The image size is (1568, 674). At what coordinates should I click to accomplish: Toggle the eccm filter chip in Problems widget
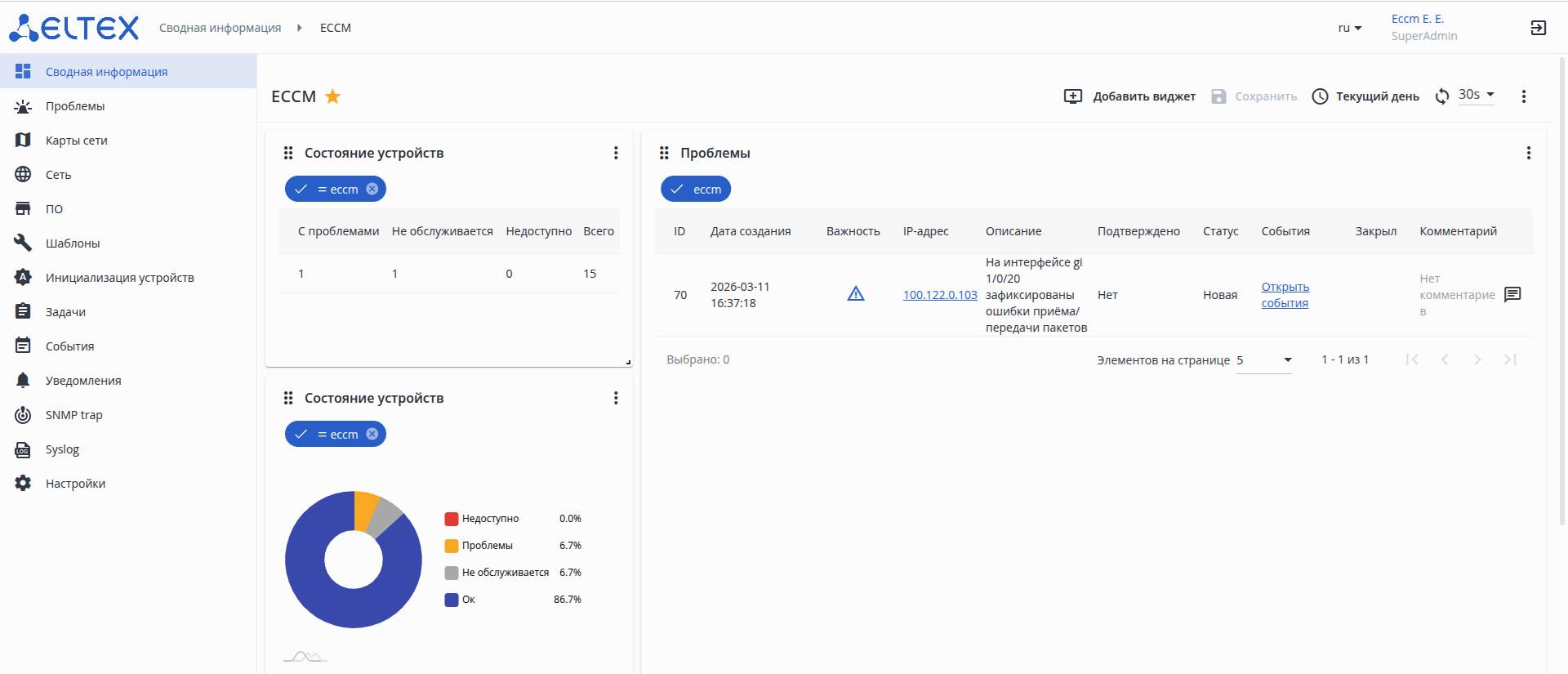[695, 190]
